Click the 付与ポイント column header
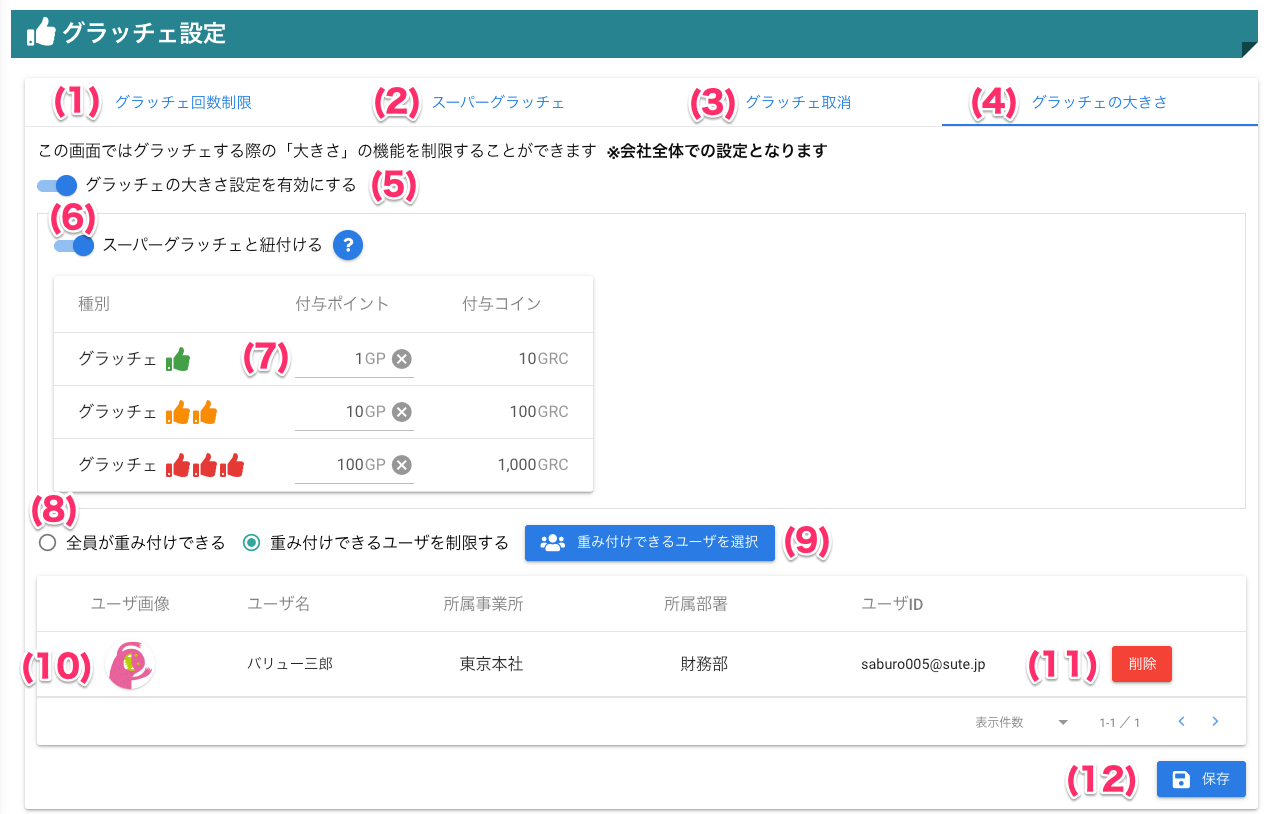Image resolution: width=1272 pixels, height=814 pixels. 342,304
